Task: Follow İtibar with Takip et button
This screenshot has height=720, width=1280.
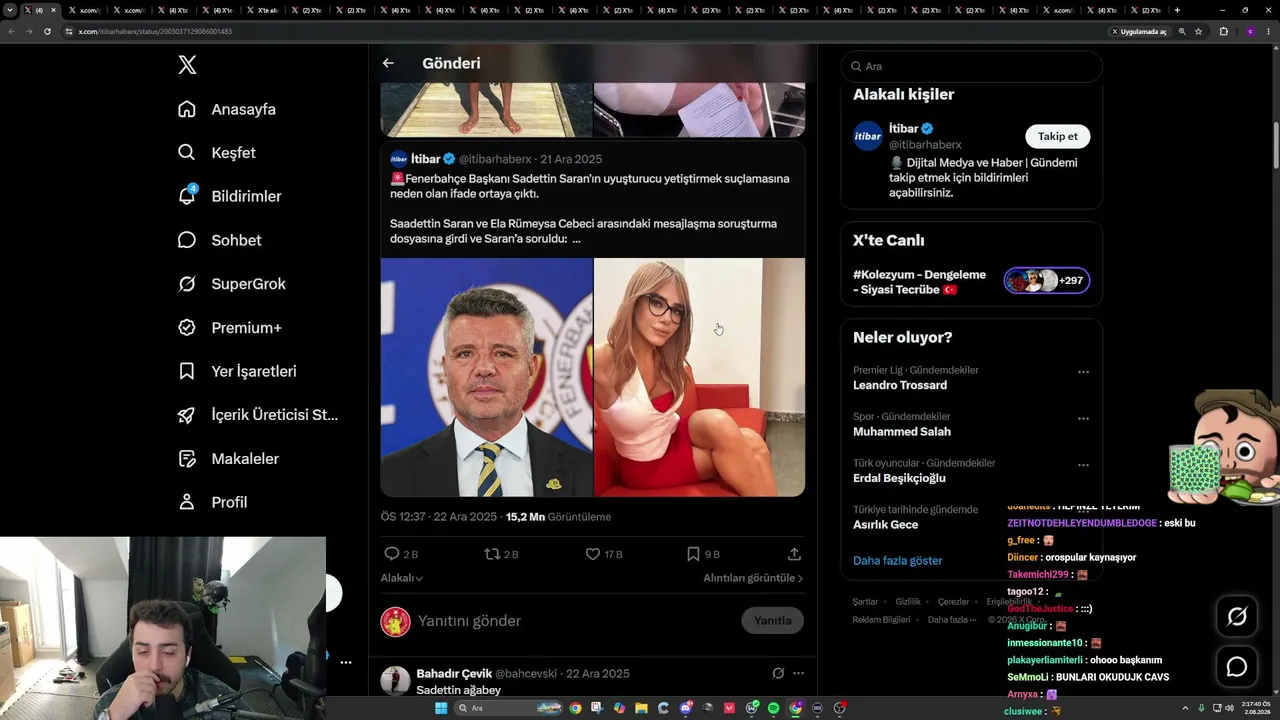Action: click(x=1058, y=136)
